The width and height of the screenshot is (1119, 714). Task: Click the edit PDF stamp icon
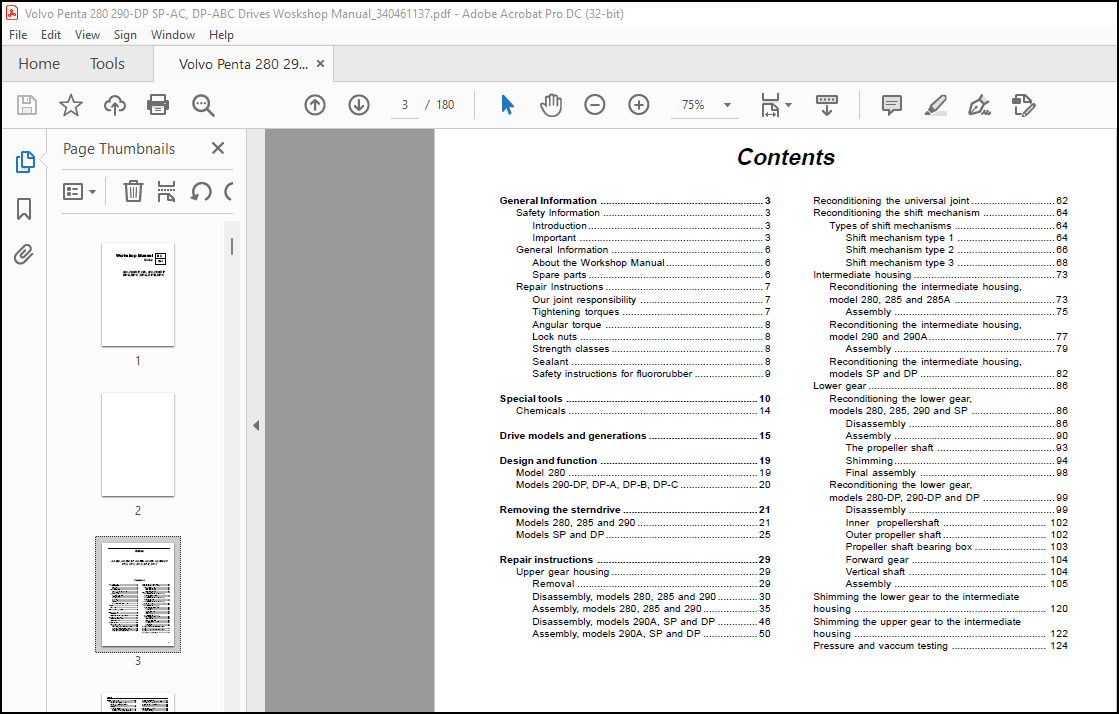(x=1023, y=105)
